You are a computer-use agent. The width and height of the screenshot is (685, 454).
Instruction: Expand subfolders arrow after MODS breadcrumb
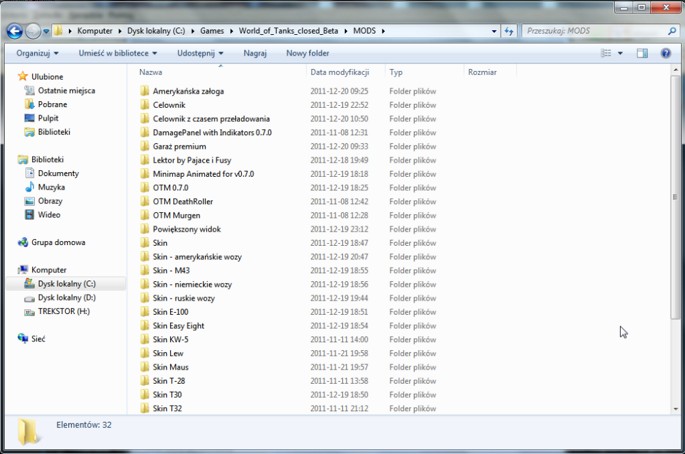(x=383, y=31)
